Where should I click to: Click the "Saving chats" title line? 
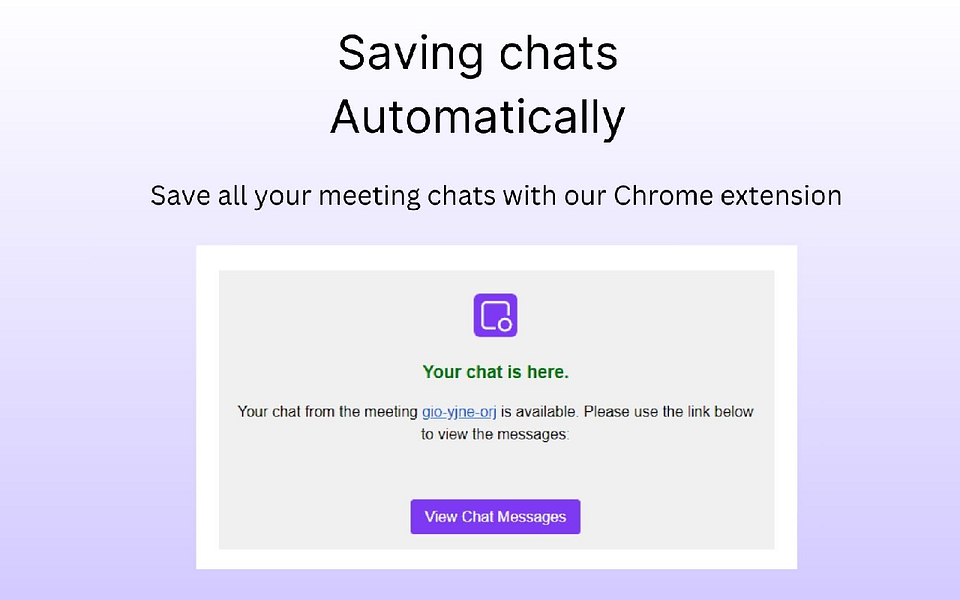tap(477, 53)
